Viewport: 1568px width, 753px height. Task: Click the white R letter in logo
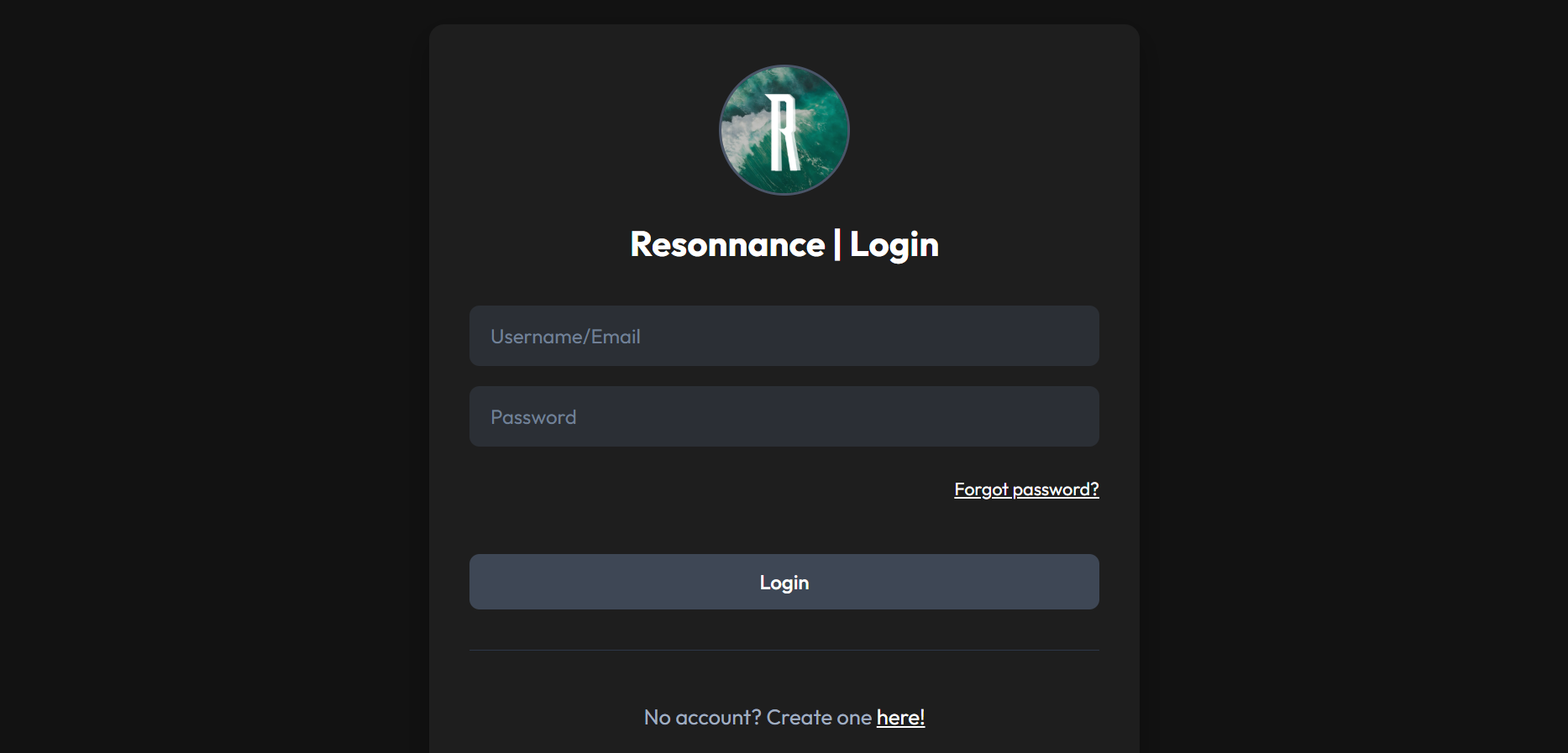pyautogui.click(x=784, y=132)
